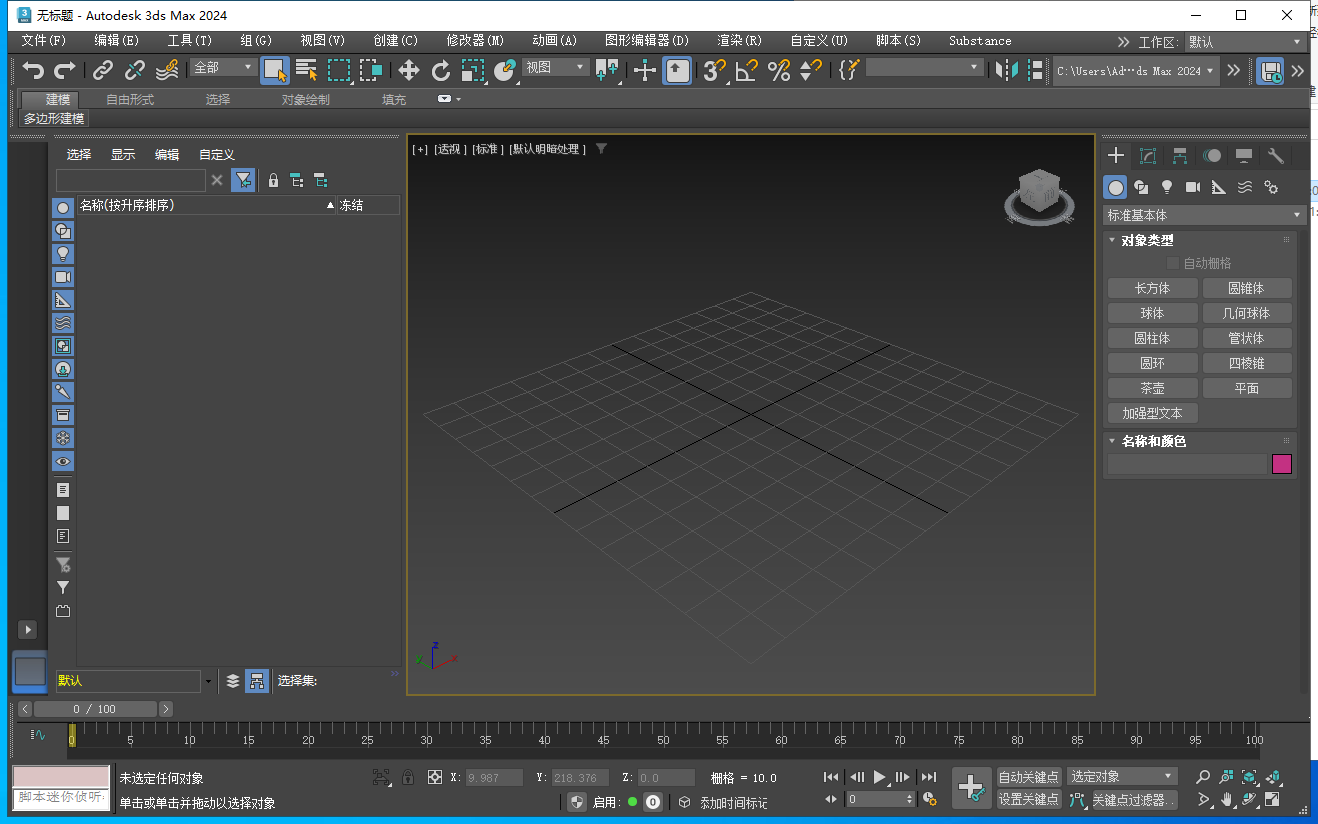Open the 标准基本体 dropdown

(1204, 215)
